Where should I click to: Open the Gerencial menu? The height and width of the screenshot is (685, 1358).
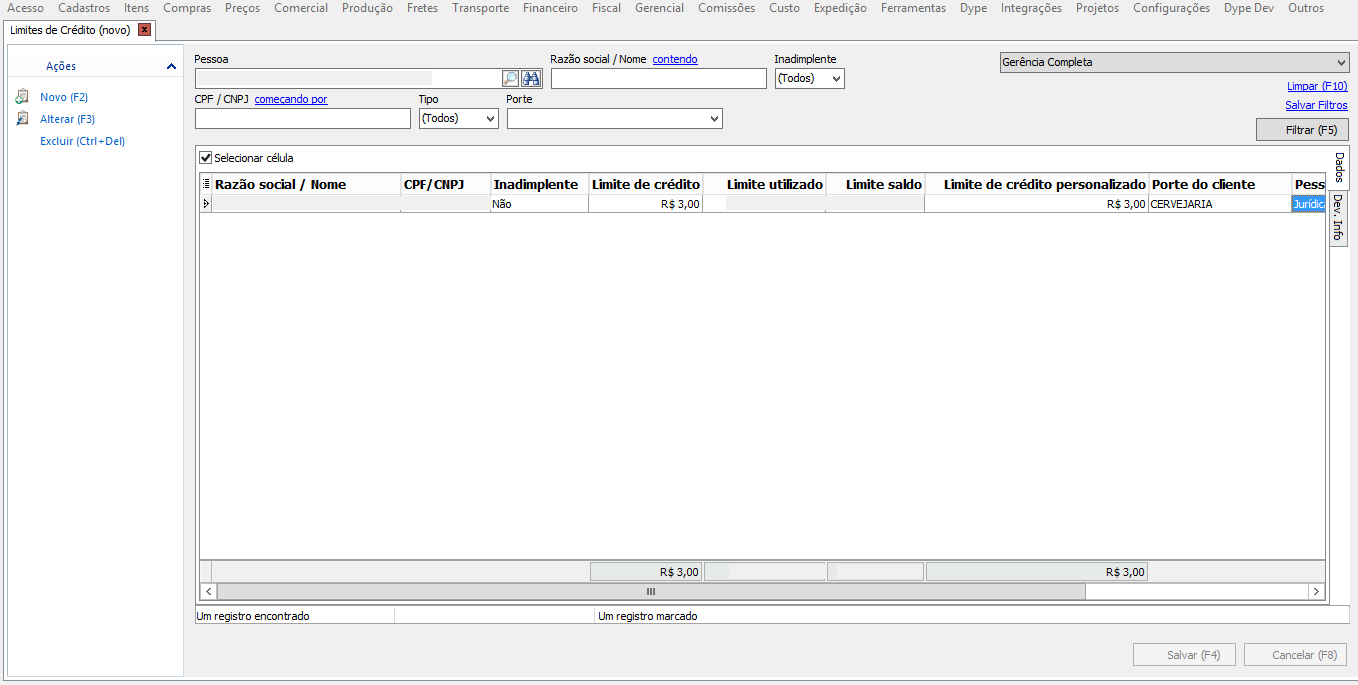(660, 8)
